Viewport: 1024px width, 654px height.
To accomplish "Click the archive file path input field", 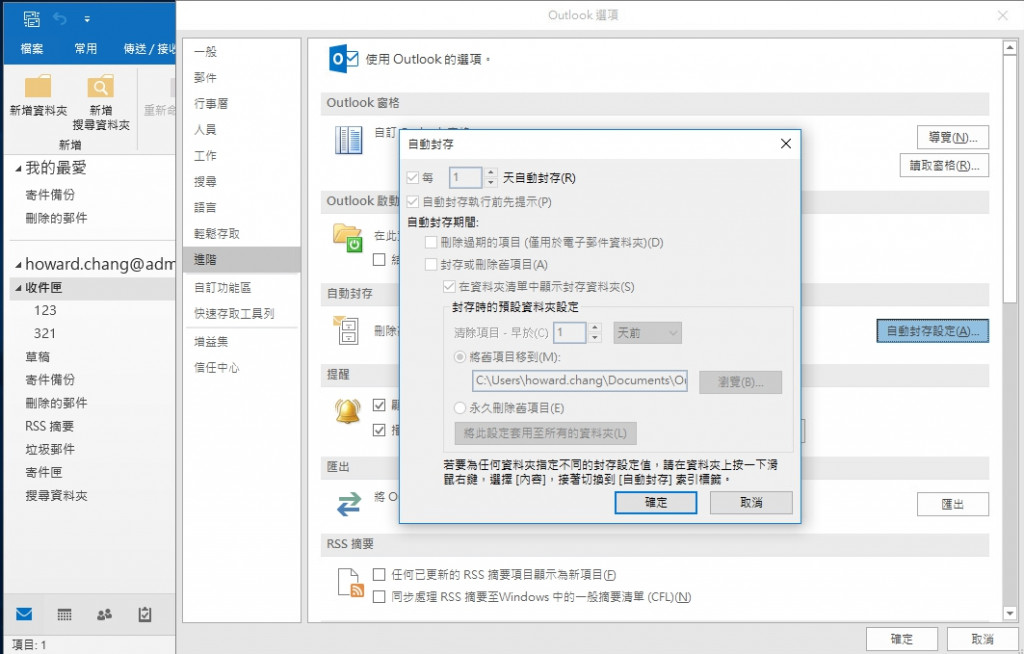I will pos(580,381).
